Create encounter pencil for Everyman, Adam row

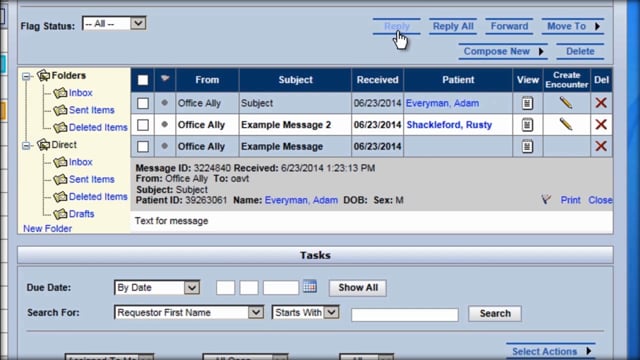[x=566, y=102]
